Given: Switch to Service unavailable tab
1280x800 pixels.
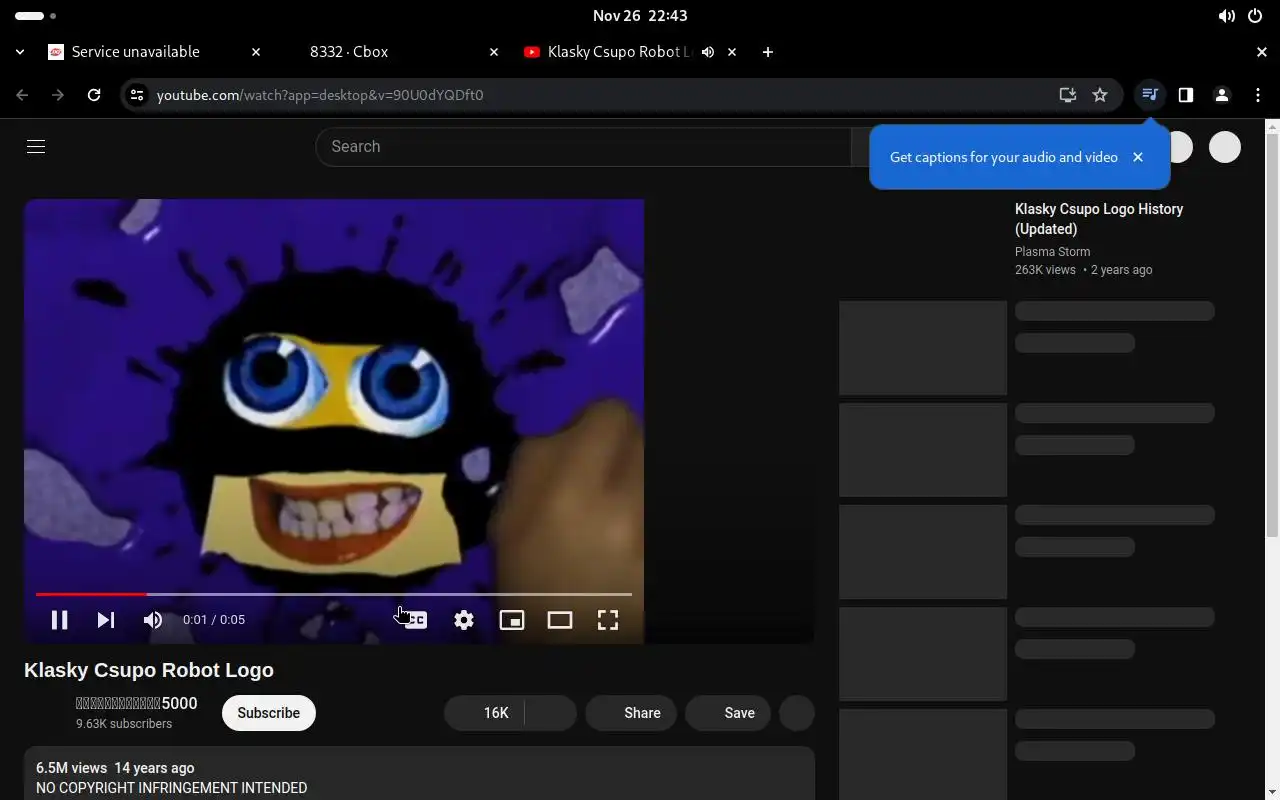Looking at the screenshot, I should click(x=155, y=52).
